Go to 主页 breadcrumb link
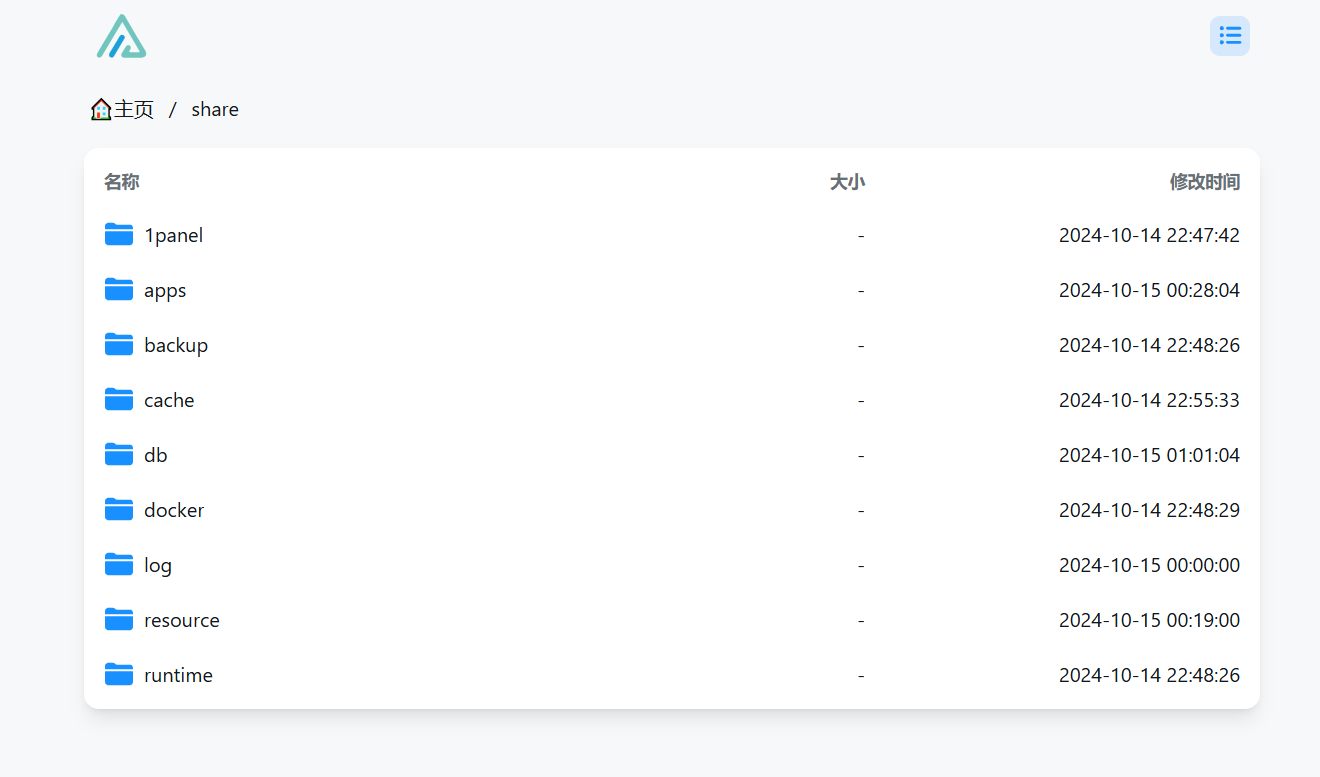This screenshot has width=1320, height=777. tap(133, 110)
